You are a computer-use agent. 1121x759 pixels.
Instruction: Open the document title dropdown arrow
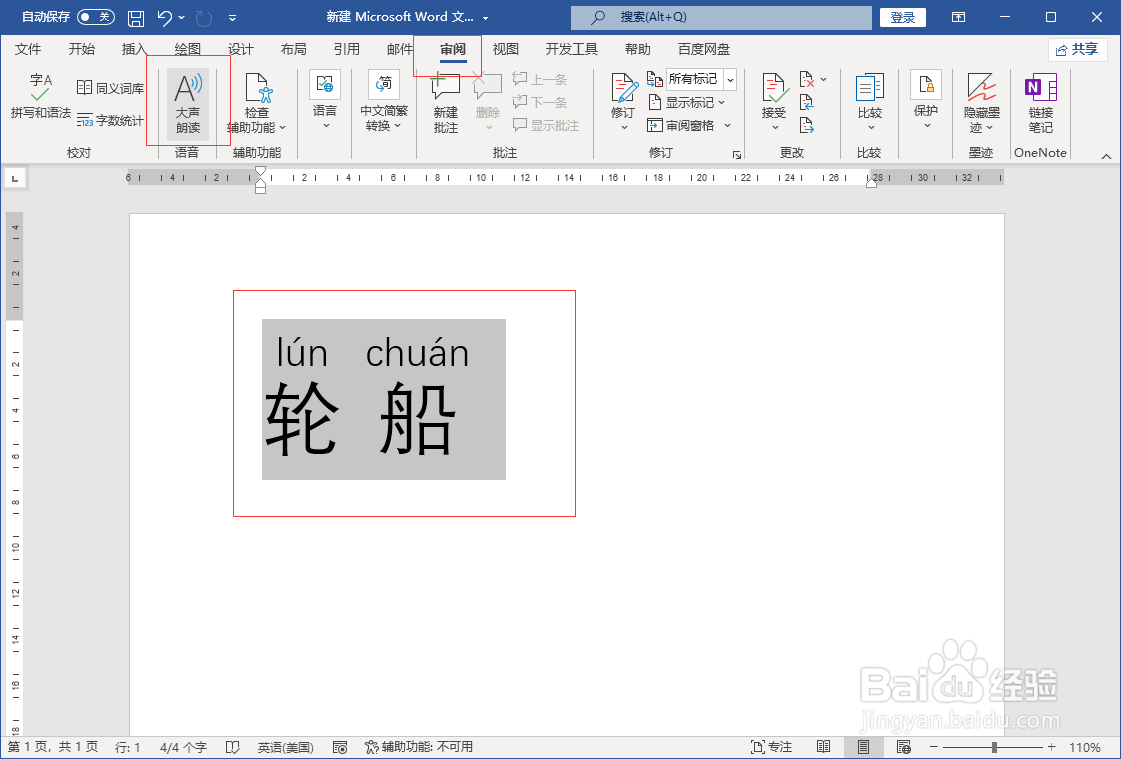pyautogui.click(x=485, y=17)
